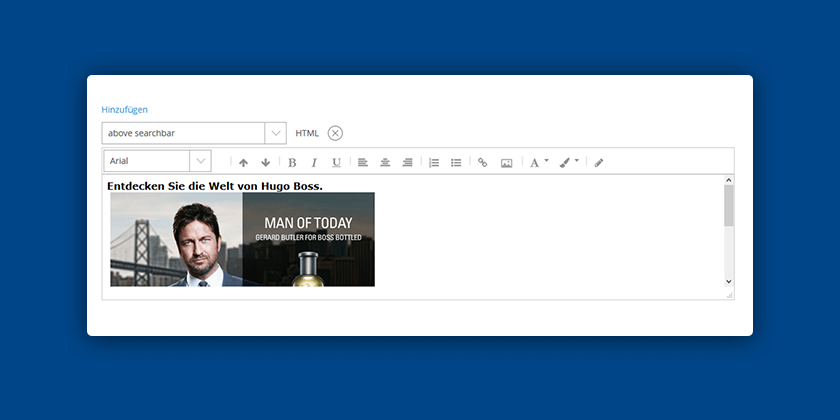Click the vertical scrollbar thumb
840x420 pixels.
coord(729,206)
